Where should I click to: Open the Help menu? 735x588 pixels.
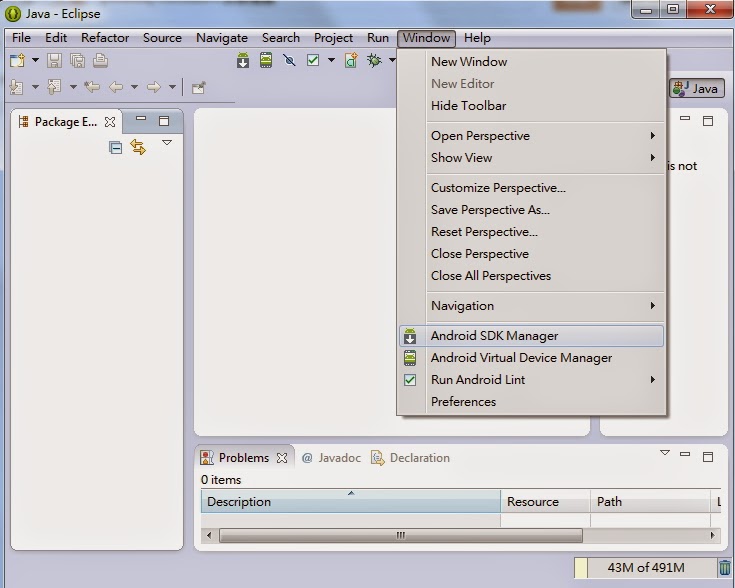(x=477, y=38)
